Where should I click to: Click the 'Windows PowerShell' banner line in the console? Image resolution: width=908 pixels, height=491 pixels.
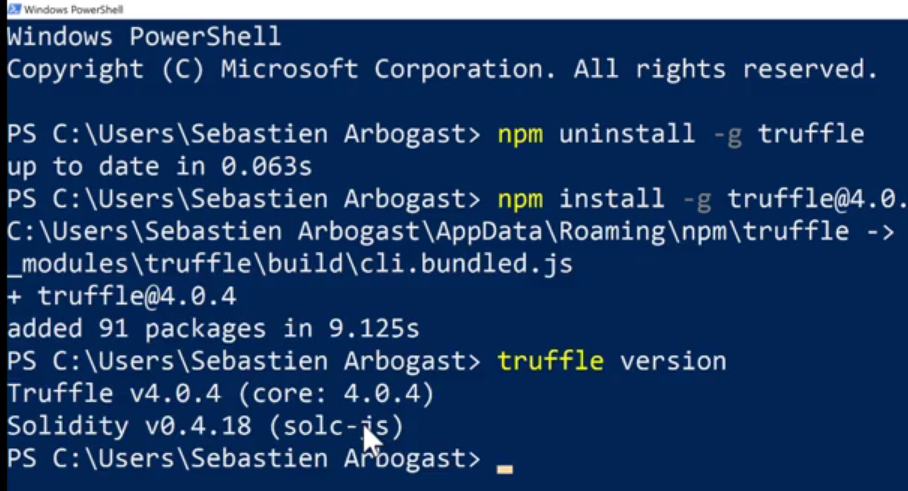pyautogui.click(x=144, y=36)
